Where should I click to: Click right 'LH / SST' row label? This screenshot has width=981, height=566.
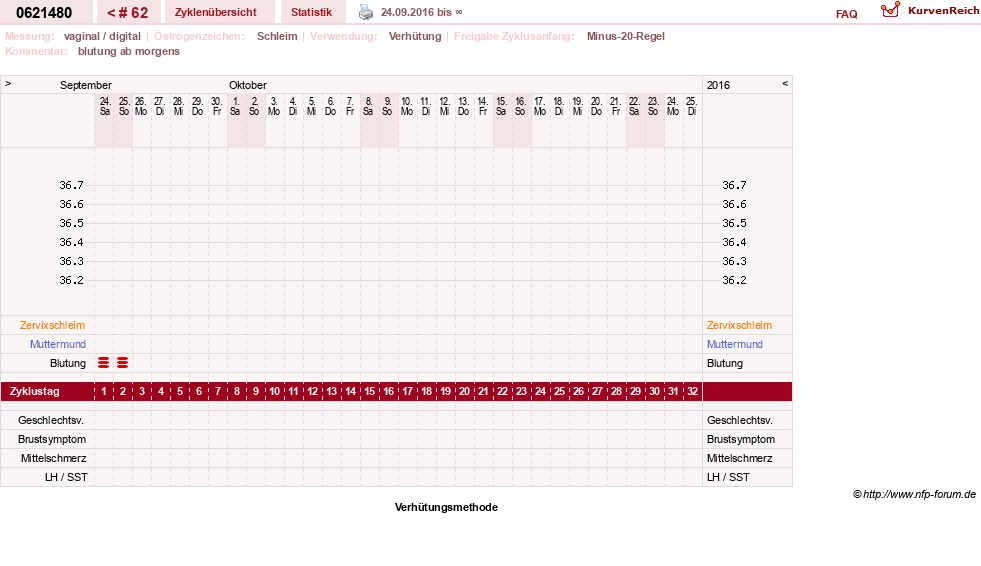click(x=728, y=477)
